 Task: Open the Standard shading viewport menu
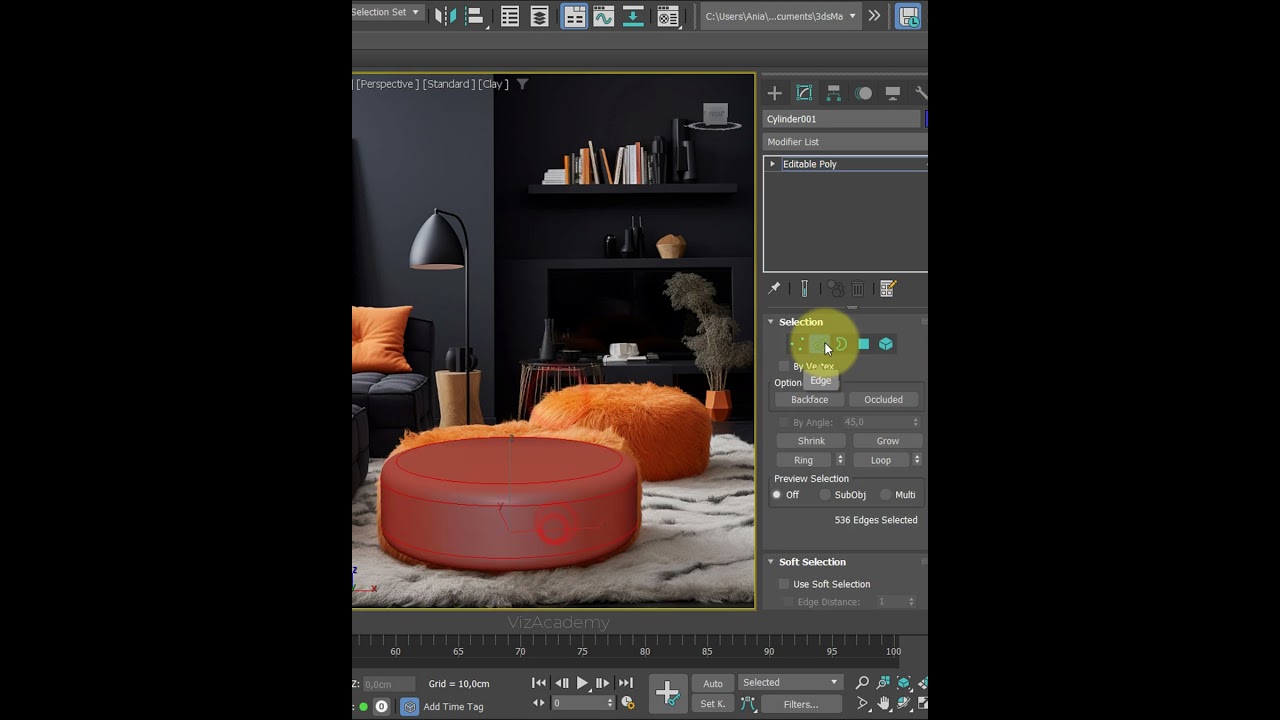[x=448, y=84]
